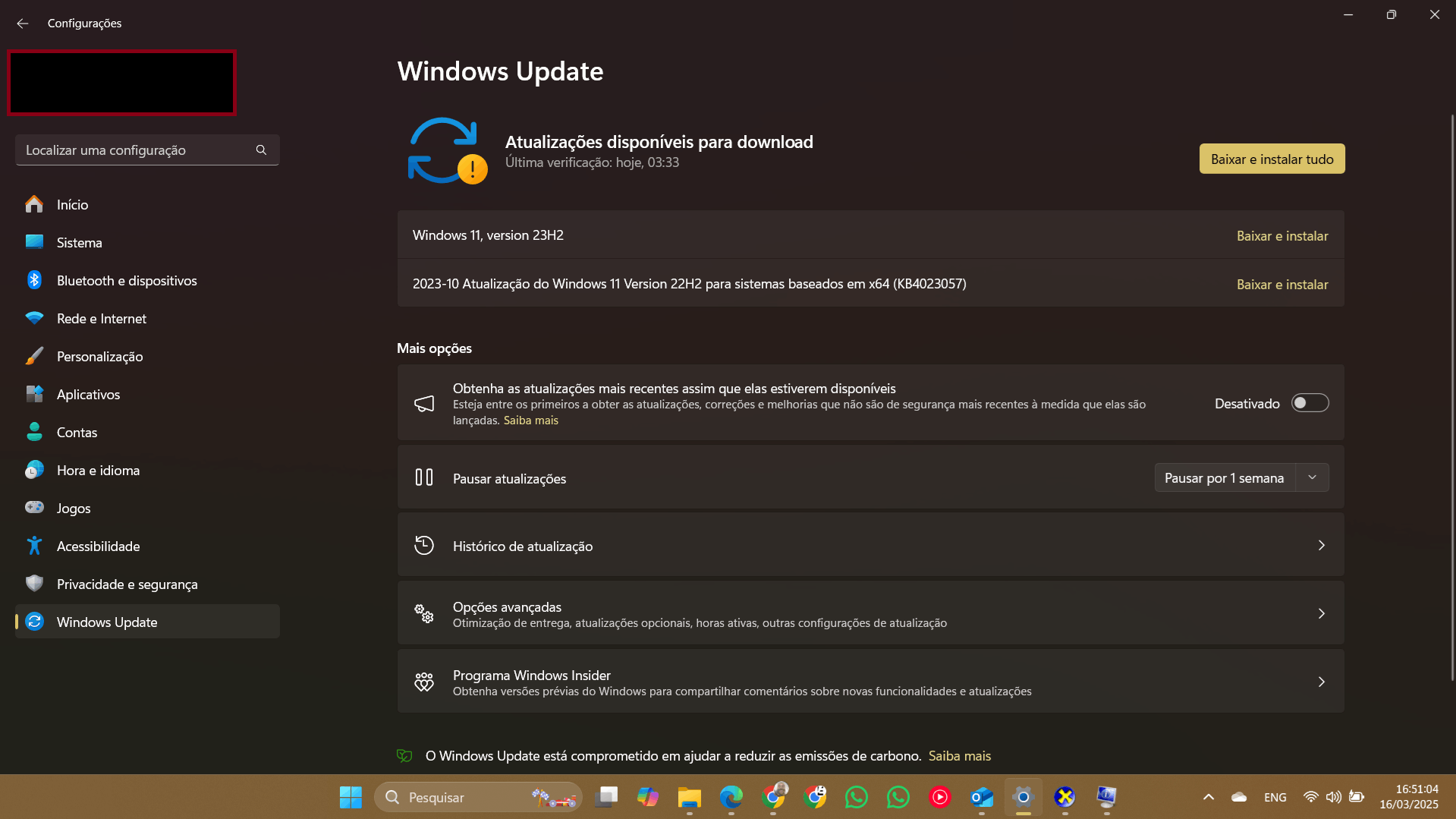Image resolution: width=1456 pixels, height=819 pixels.
Task: Click the megaphone icon for latest updates
Action: (x=424, y=403)
